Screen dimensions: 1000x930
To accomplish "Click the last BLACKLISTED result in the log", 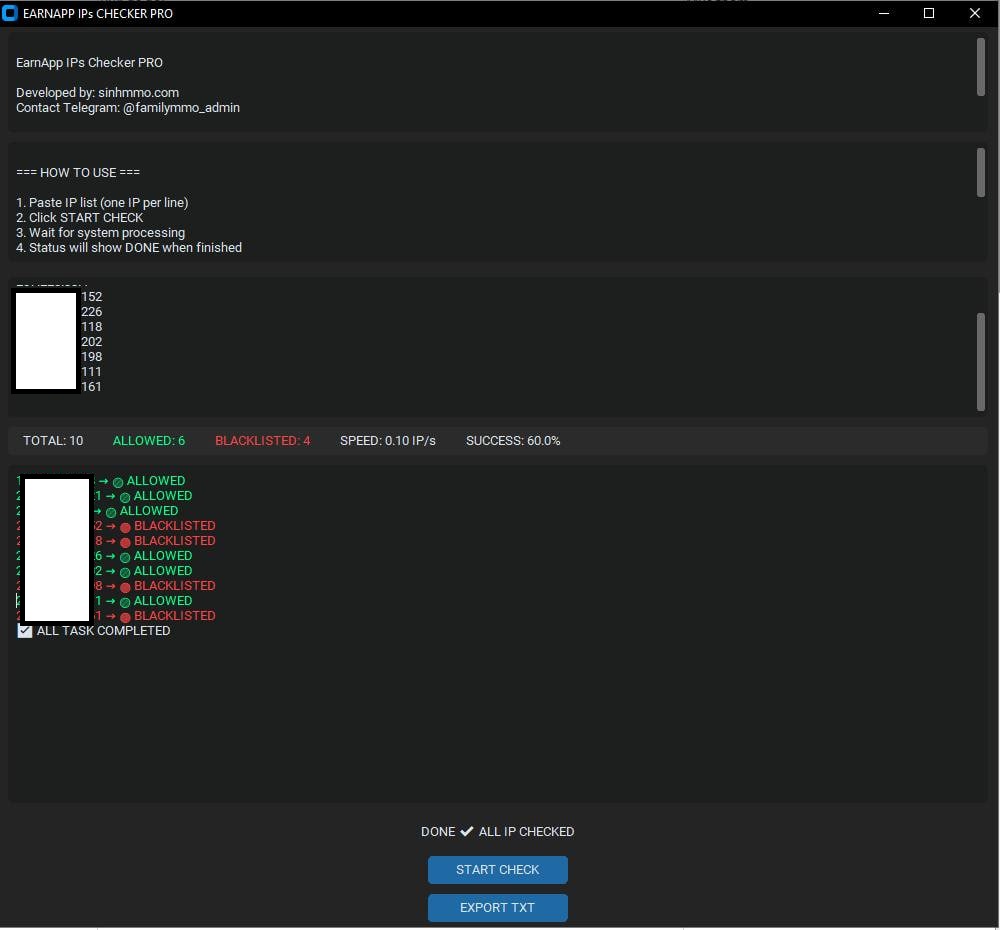I will tap(175, 616).
